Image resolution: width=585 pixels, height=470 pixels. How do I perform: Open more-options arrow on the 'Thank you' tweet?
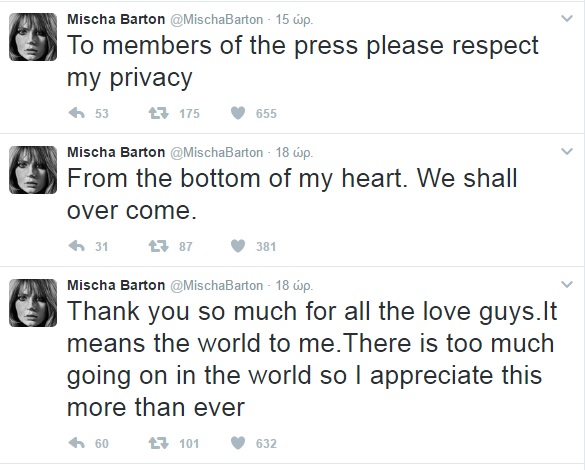(567, 285)
